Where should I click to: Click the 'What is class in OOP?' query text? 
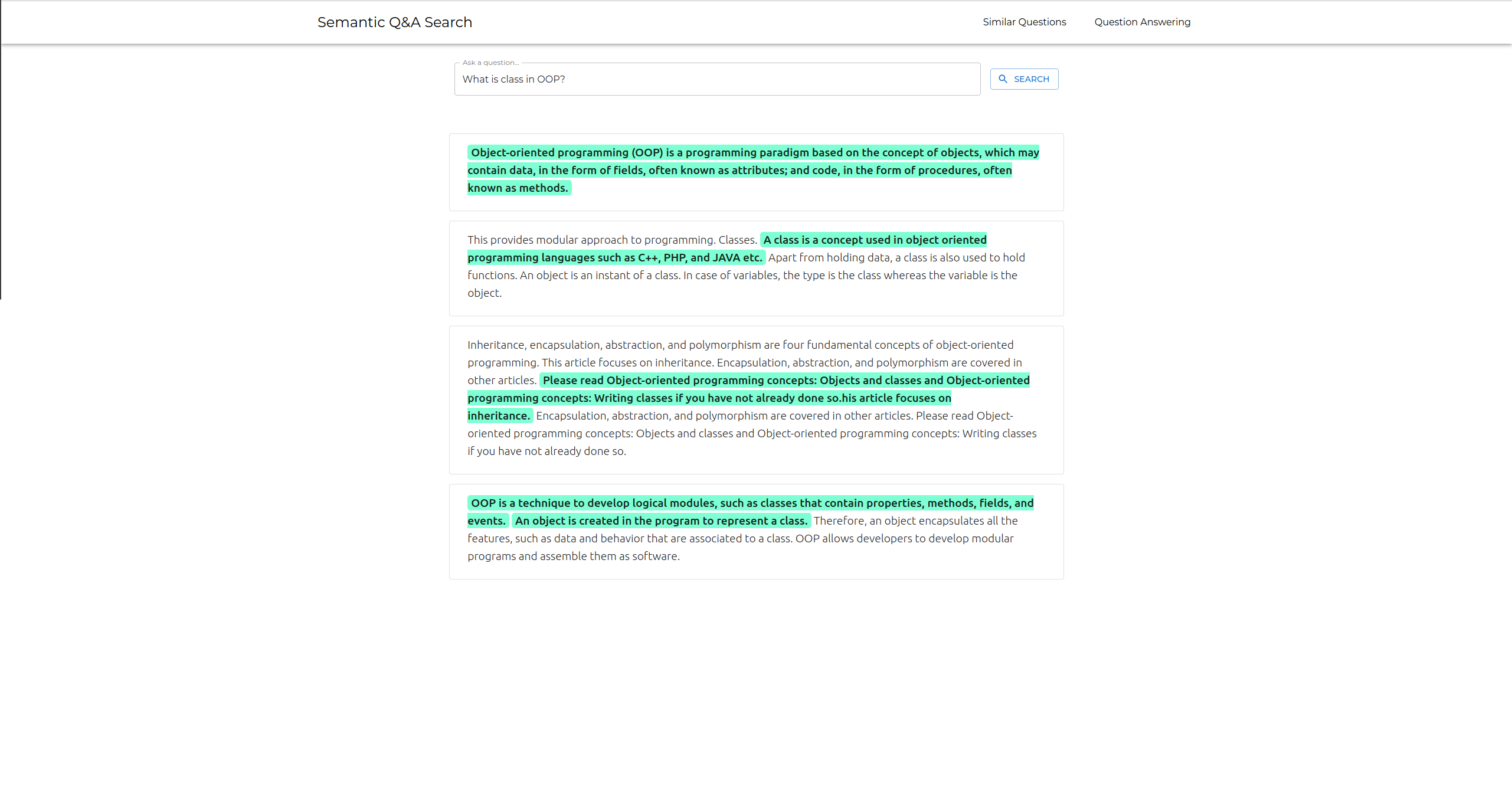pyautogui.click(x=513, y=79)
